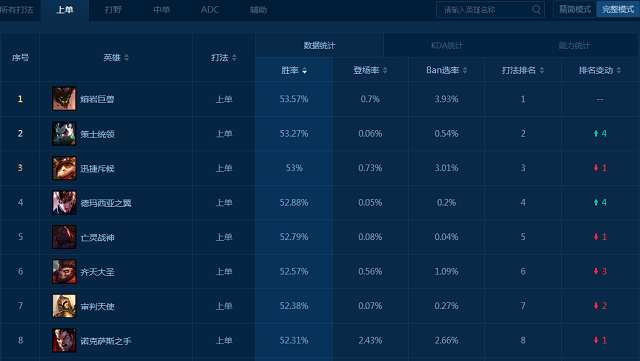Viewport: 640px width, 361px height.
Task: Sort by Ban选率 column arrows
Action: [x=465, y=70]
